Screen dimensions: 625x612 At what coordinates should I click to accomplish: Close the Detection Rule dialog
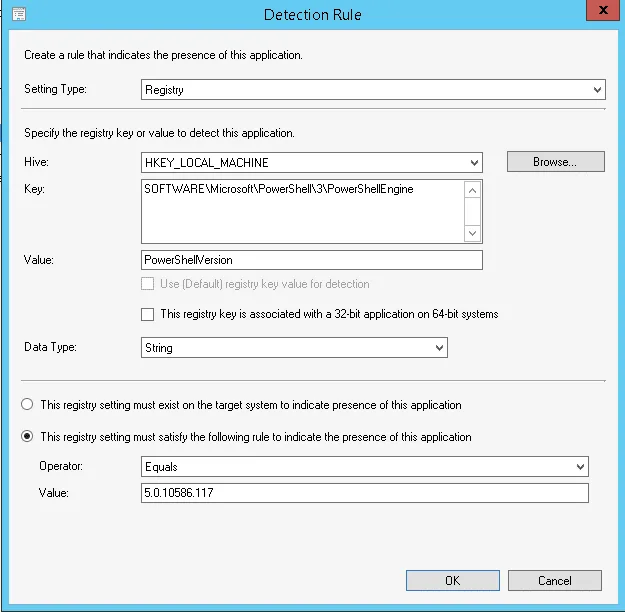click(603, 10)
